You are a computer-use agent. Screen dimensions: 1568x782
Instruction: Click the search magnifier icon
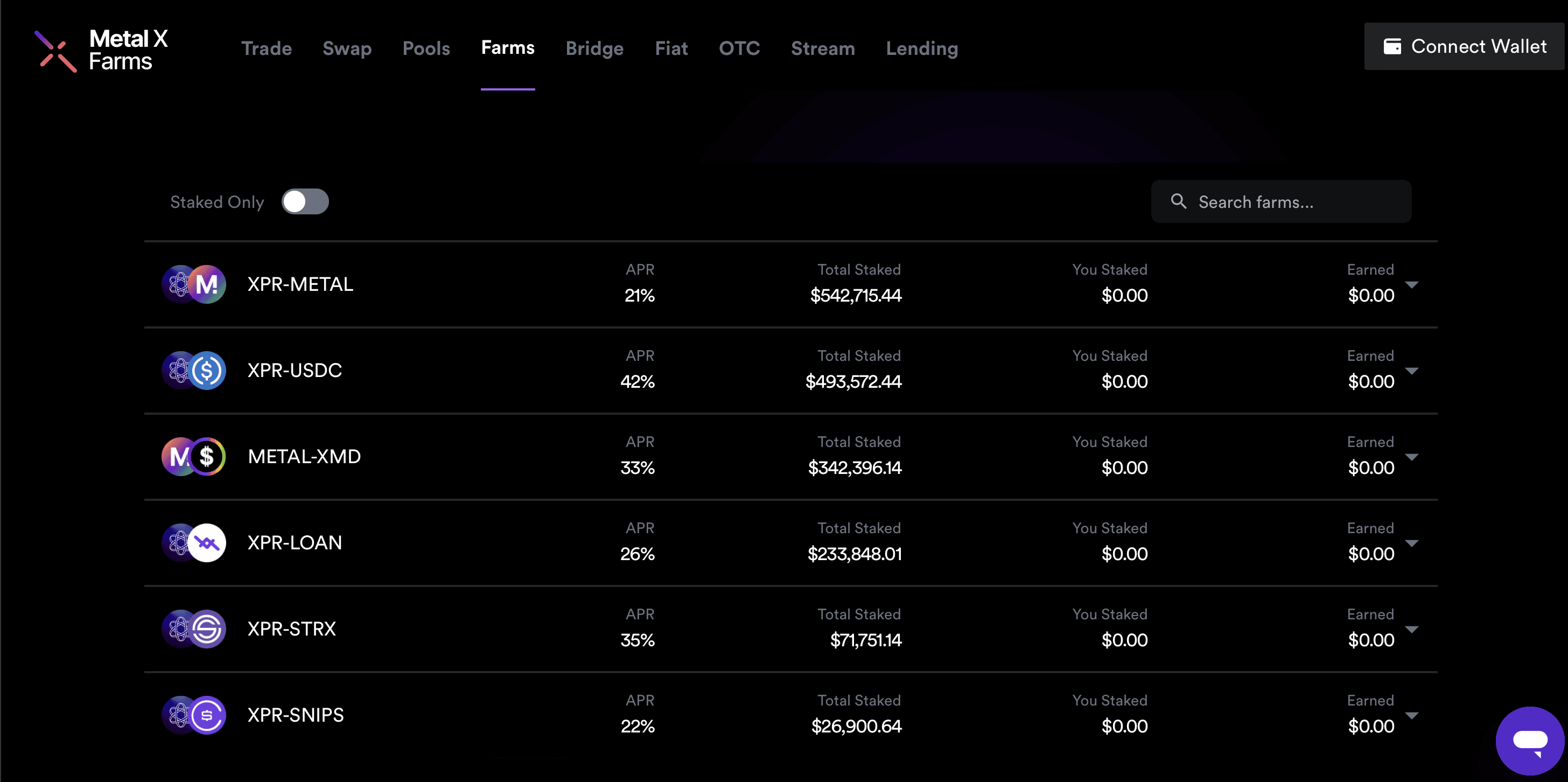(x=1179, y=201)
